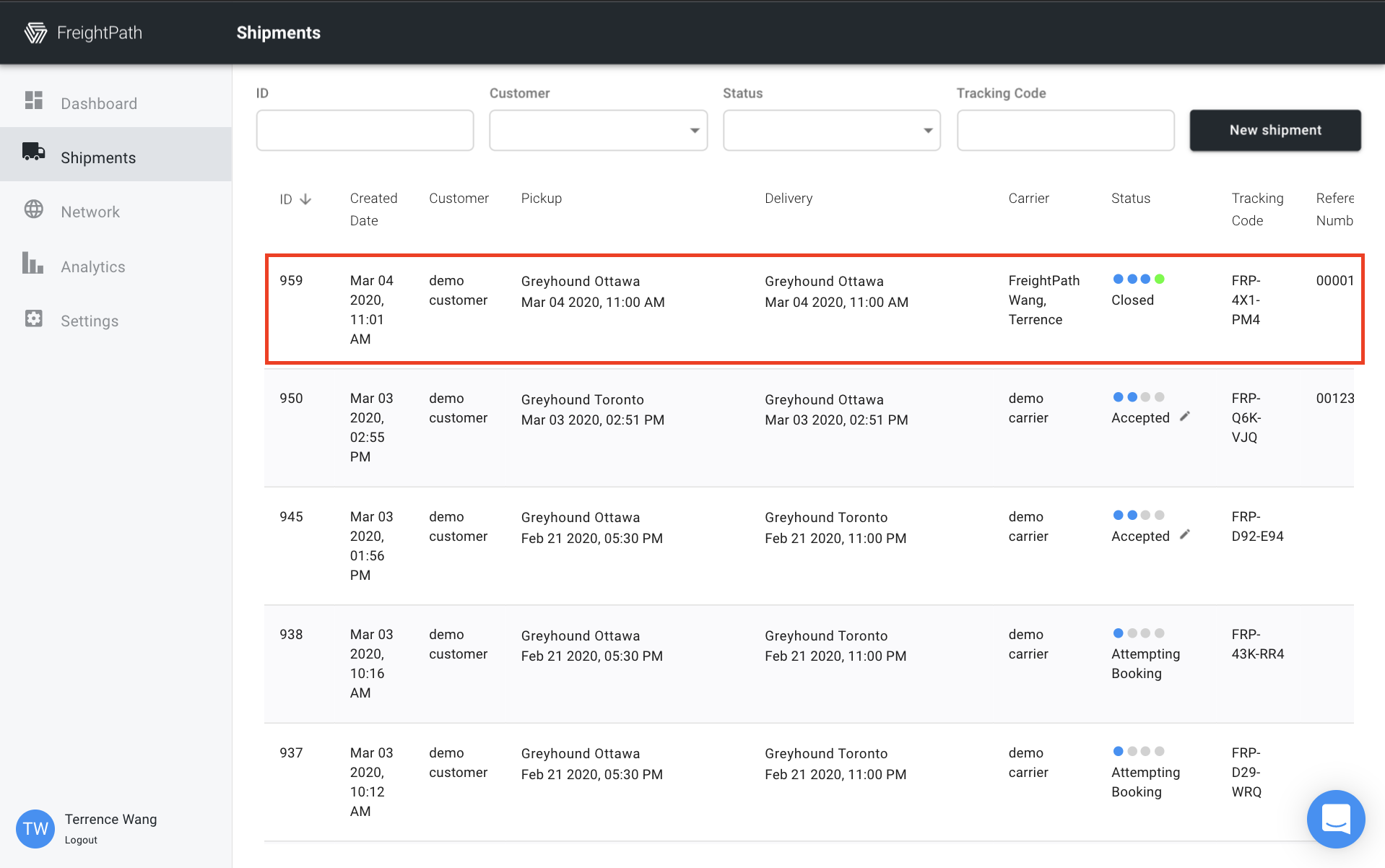Click the TW user avatar
Screen dimensions: 1385x868
point(35,828)
